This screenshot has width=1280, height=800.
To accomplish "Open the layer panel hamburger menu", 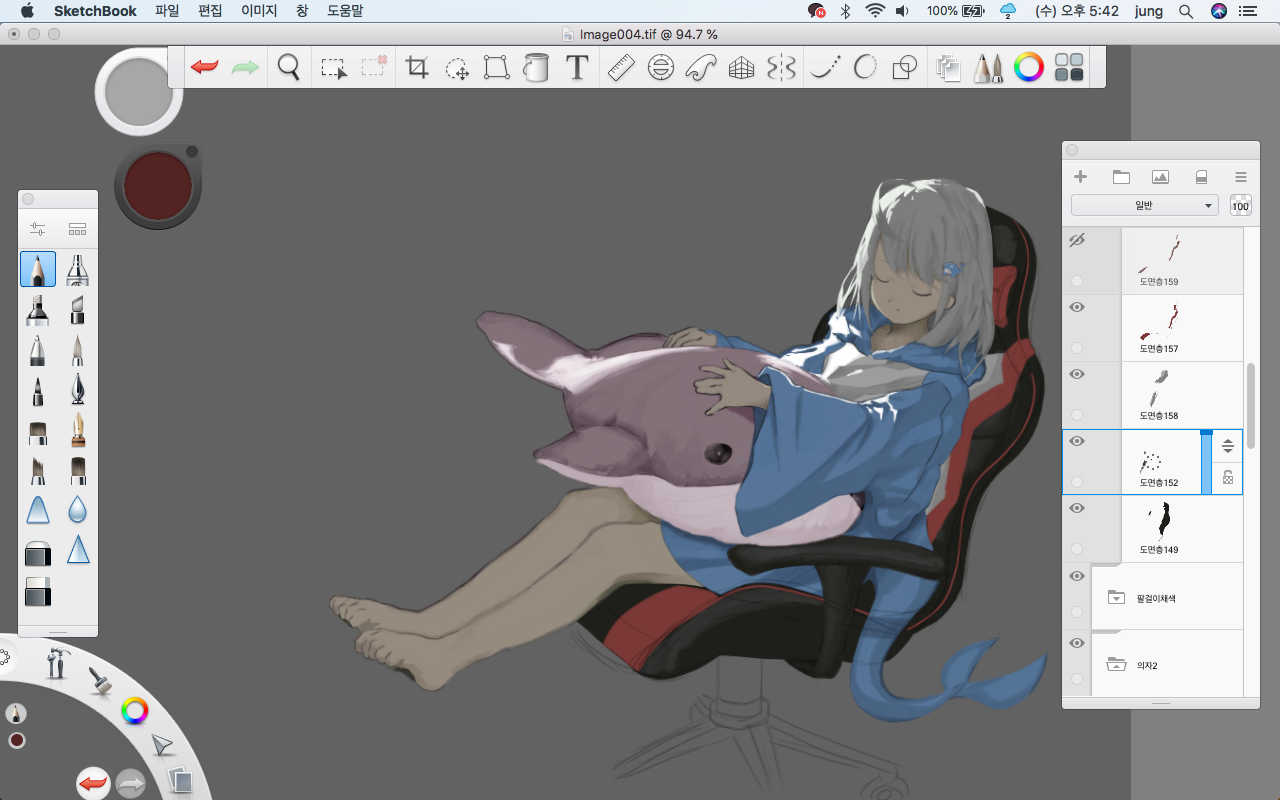I will coord(1241,177).
